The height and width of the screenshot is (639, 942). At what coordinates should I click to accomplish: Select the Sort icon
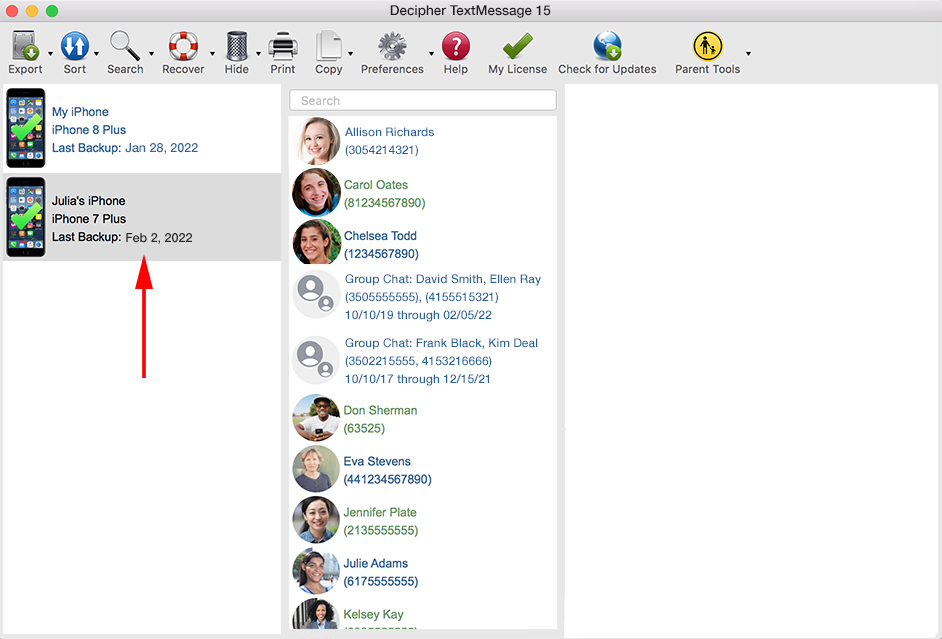[x=75, y=46]
